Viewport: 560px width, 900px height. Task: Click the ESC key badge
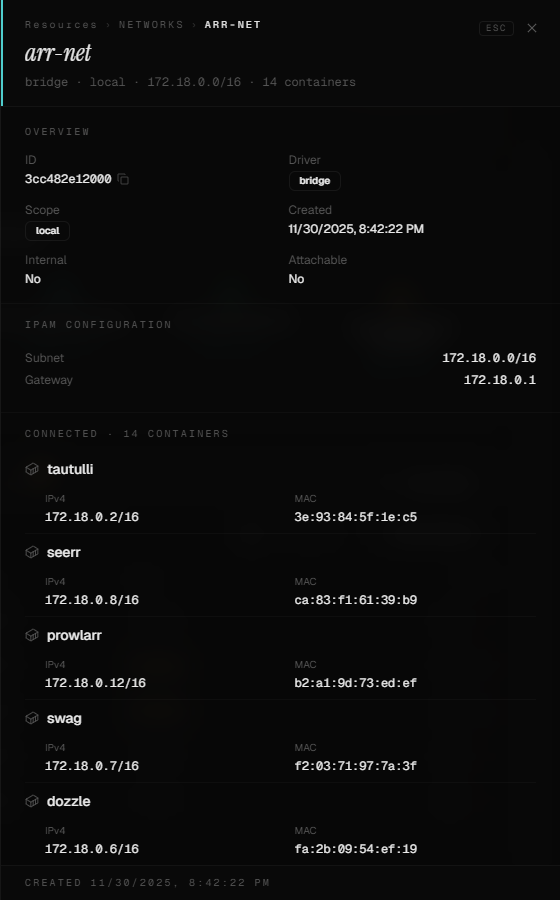[x=496, y=28]
